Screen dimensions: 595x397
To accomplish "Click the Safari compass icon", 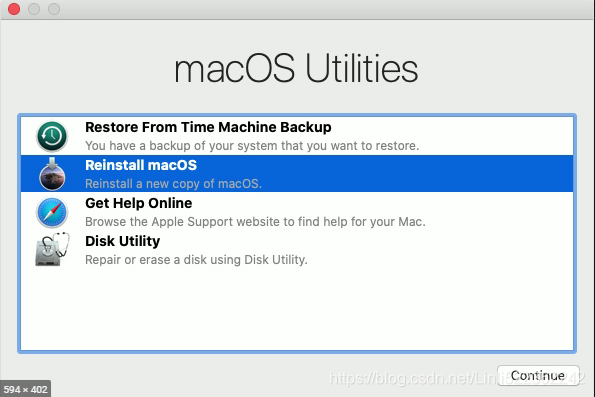I will (x=52, y=212).
